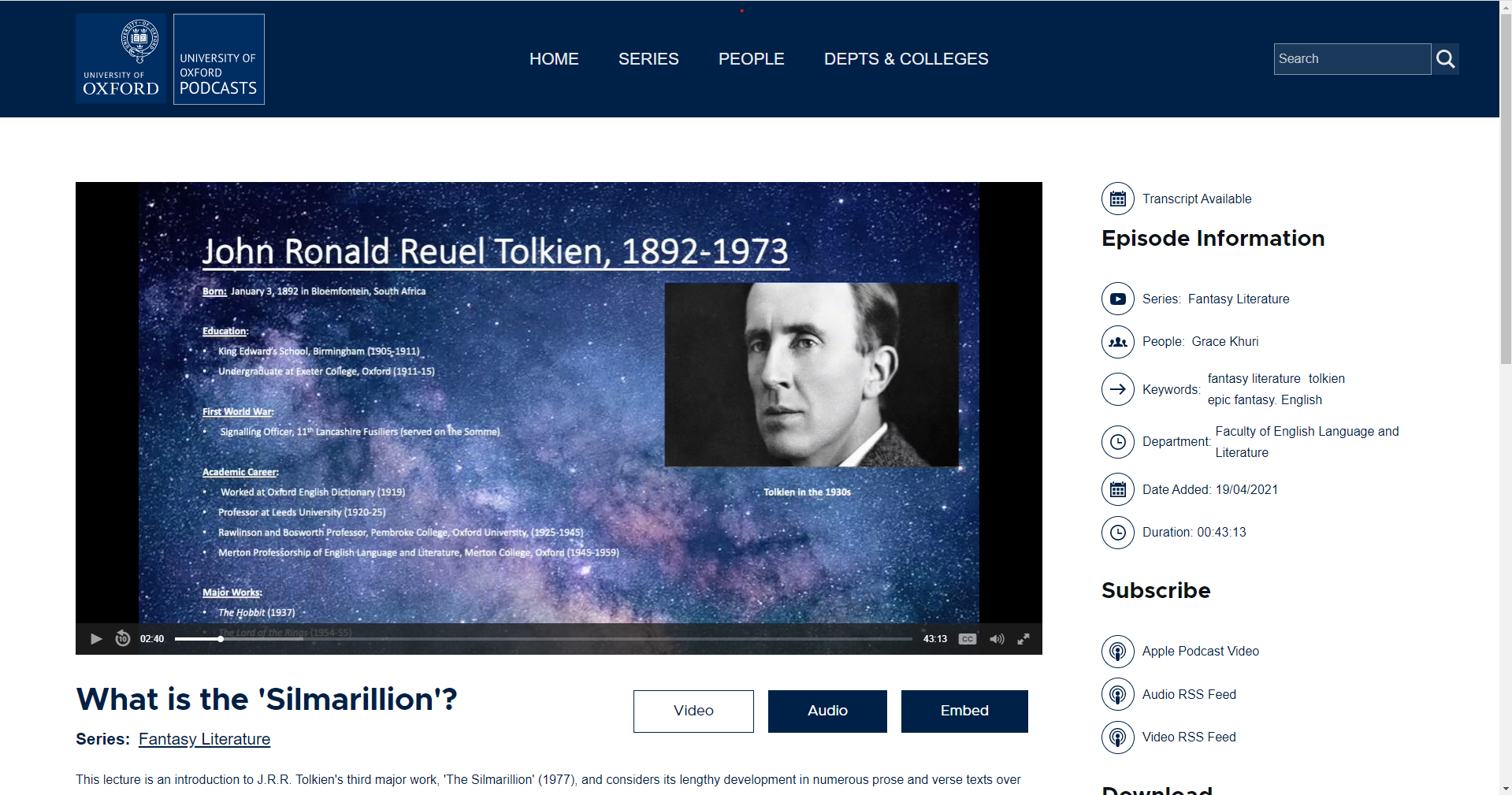Image resolution: width=1512 pixels, height=795 pixels.
Task: Open Faculty of English Language and Literature link
Action: tap(1307, 442)
